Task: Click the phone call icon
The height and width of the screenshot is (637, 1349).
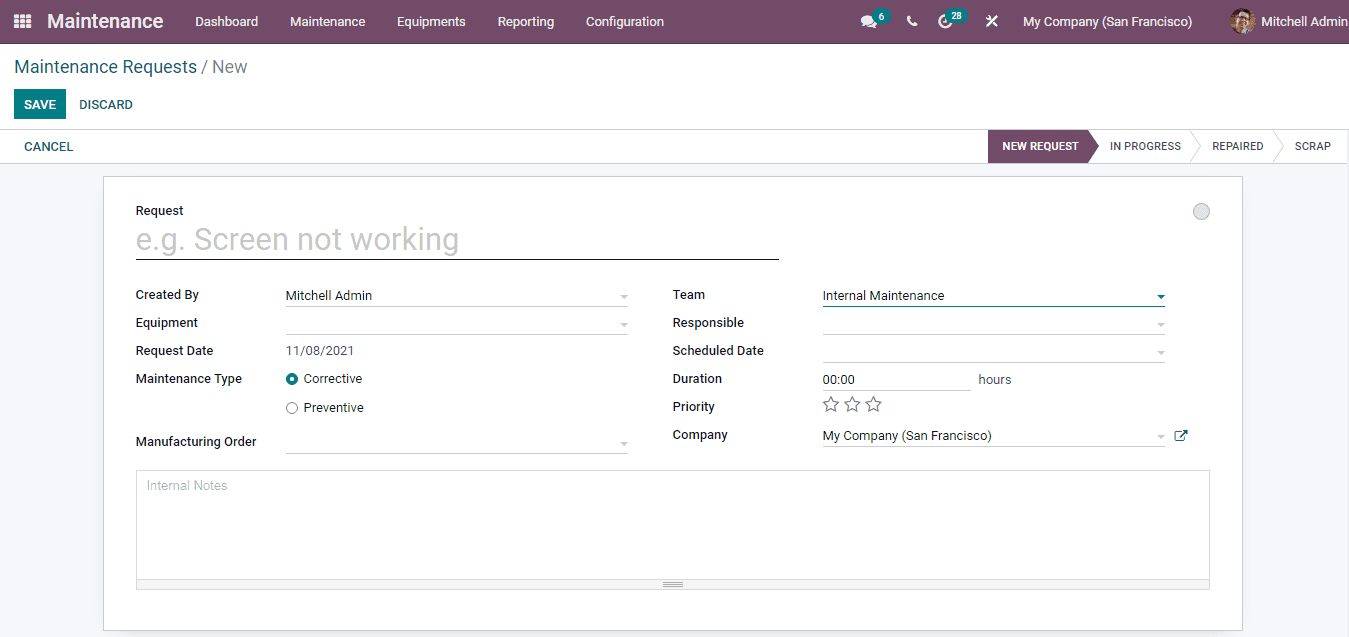Action: pos(911,20)
